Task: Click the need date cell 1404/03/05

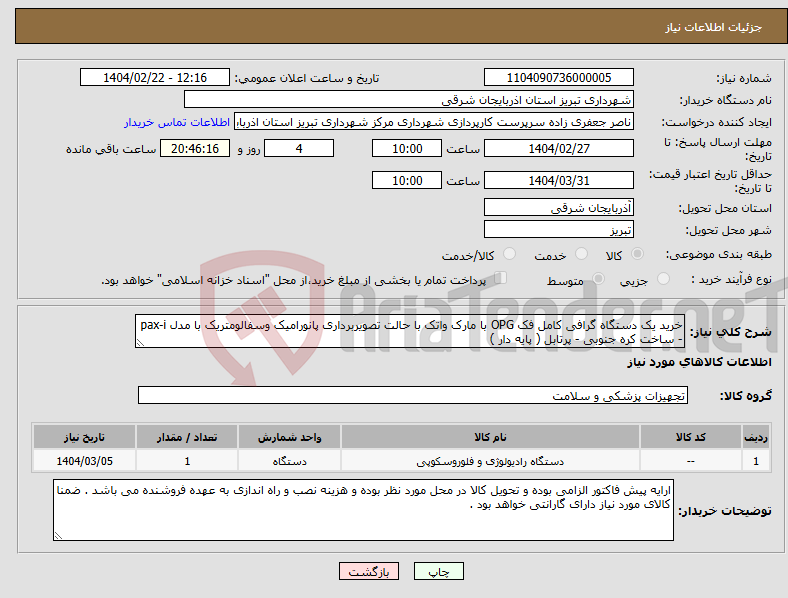Action: pyautogui.click(x=84, y=461)
